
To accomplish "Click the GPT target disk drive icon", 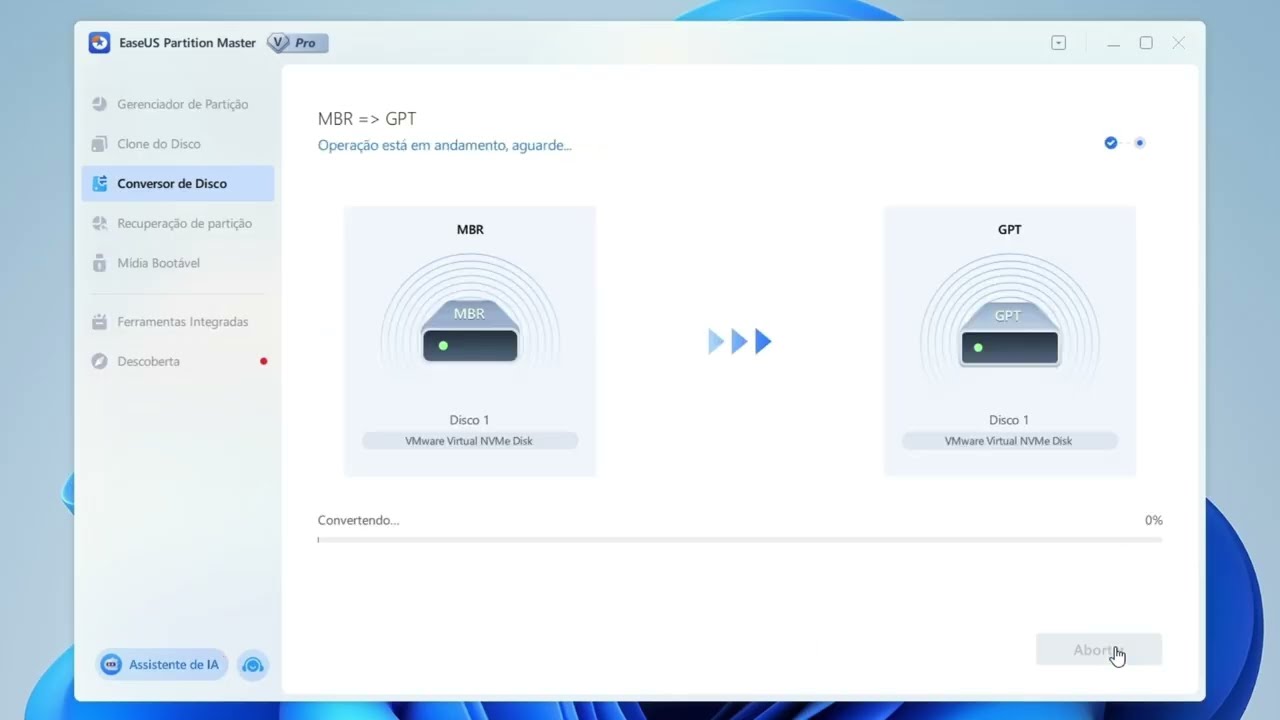I will click(x=1009, y=333).
